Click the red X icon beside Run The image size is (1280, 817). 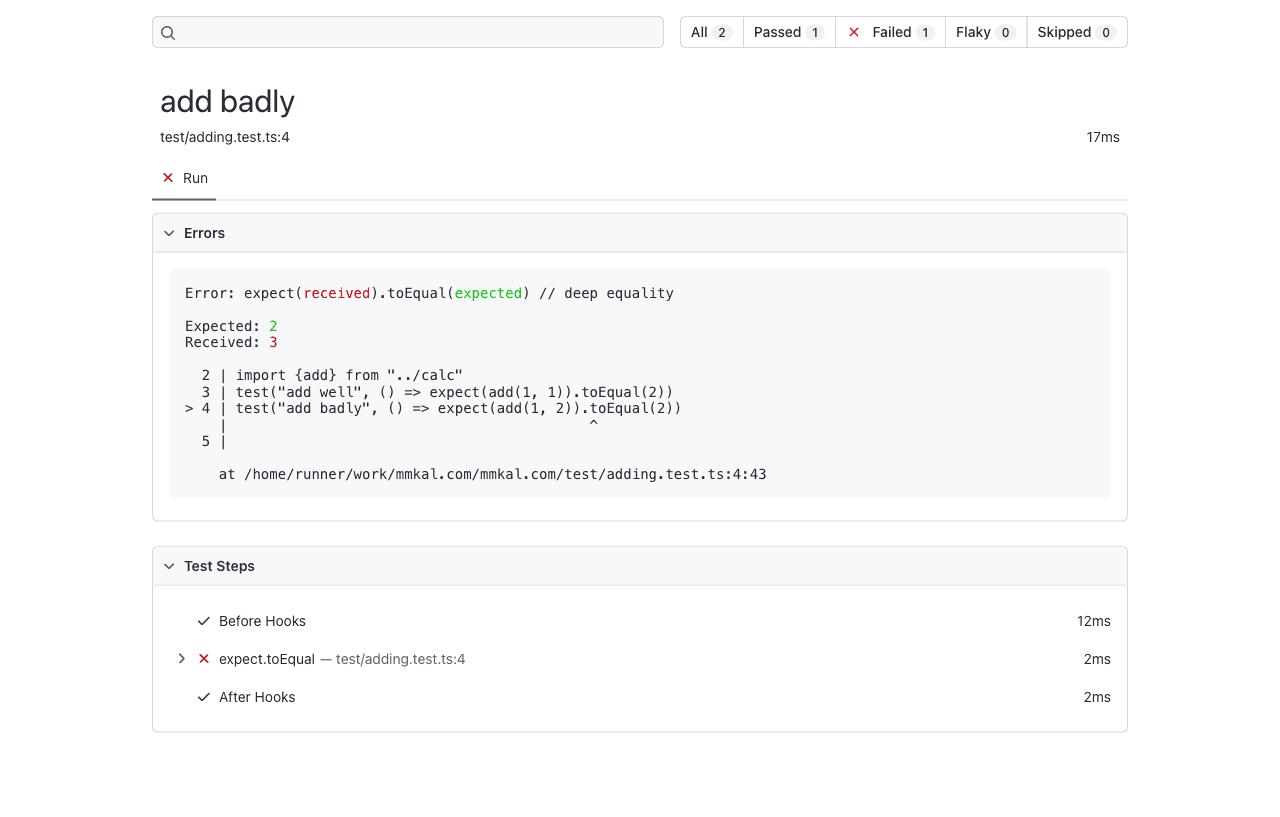(168, 178)
